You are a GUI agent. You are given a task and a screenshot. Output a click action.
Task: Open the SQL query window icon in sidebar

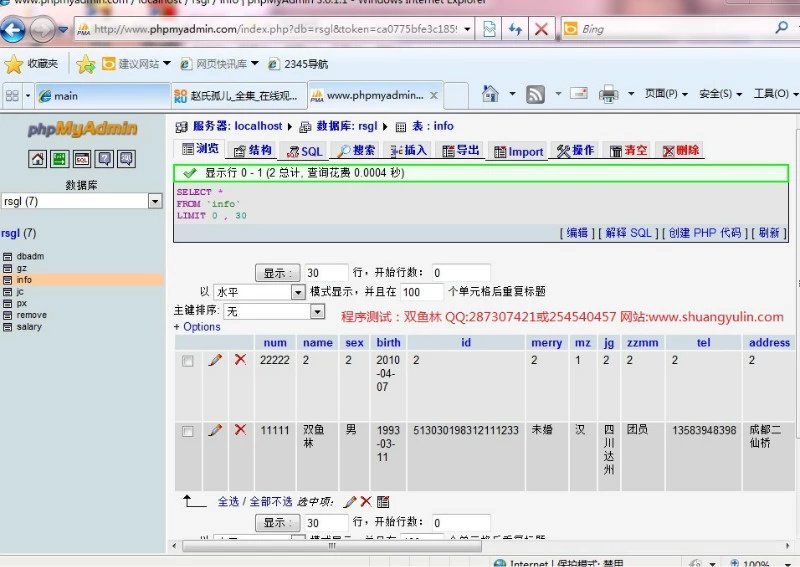[82, 159]
